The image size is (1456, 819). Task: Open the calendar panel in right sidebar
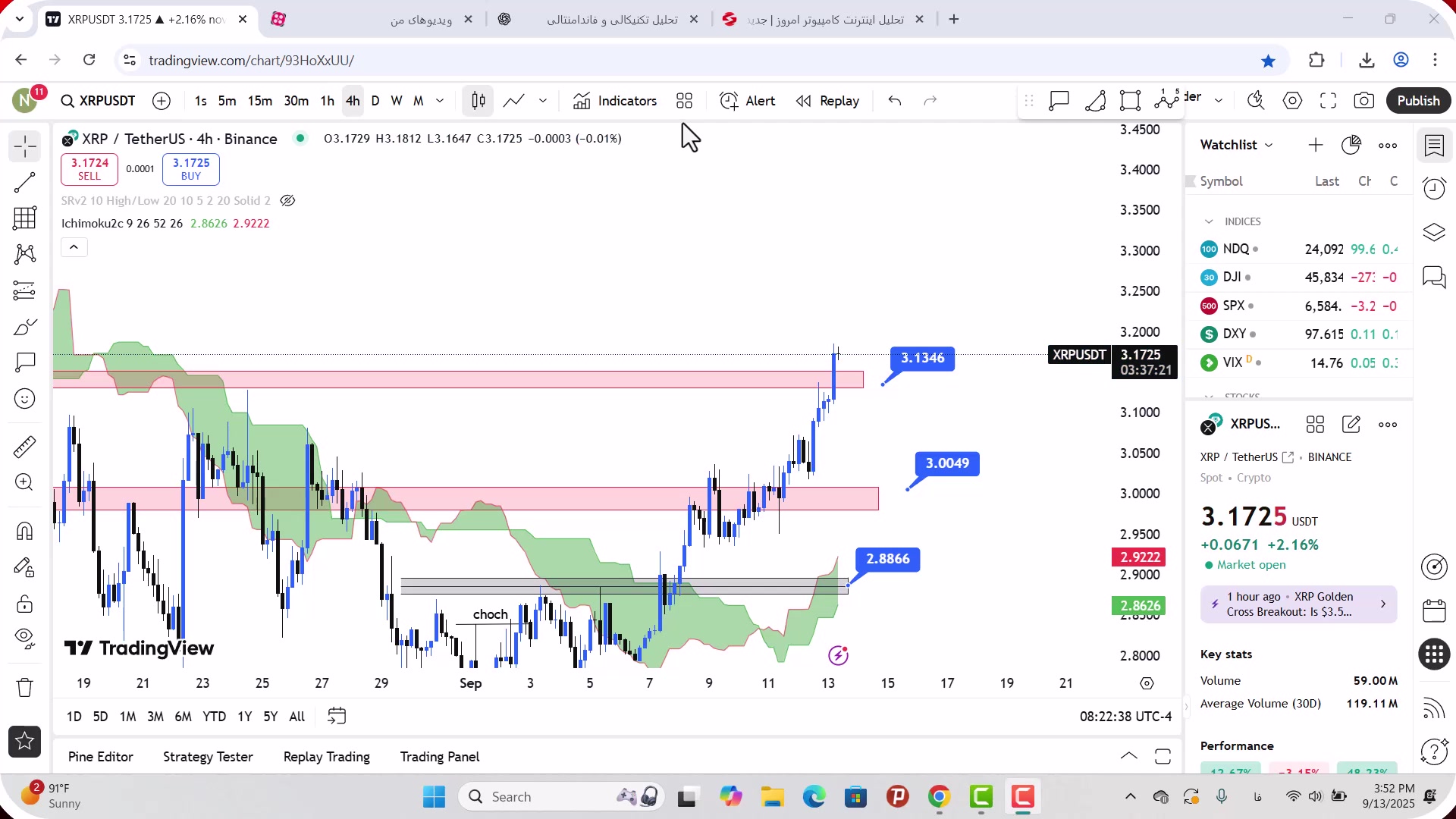pyautogui.click(x=1434, y=610)
